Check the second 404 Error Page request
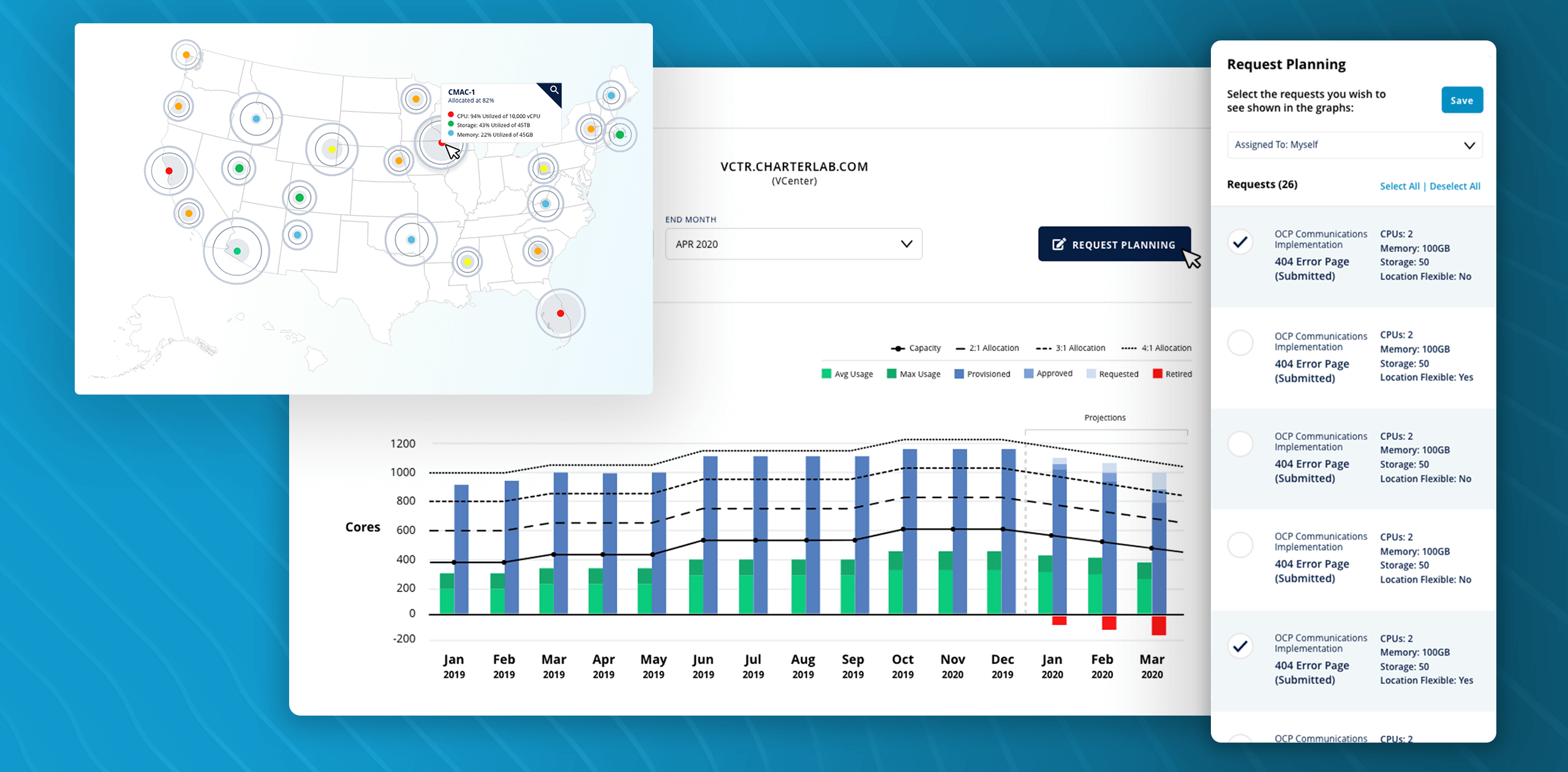The height and width of the screenshot is (772, 1568). pyautogui.click(x=1240, y=342)
